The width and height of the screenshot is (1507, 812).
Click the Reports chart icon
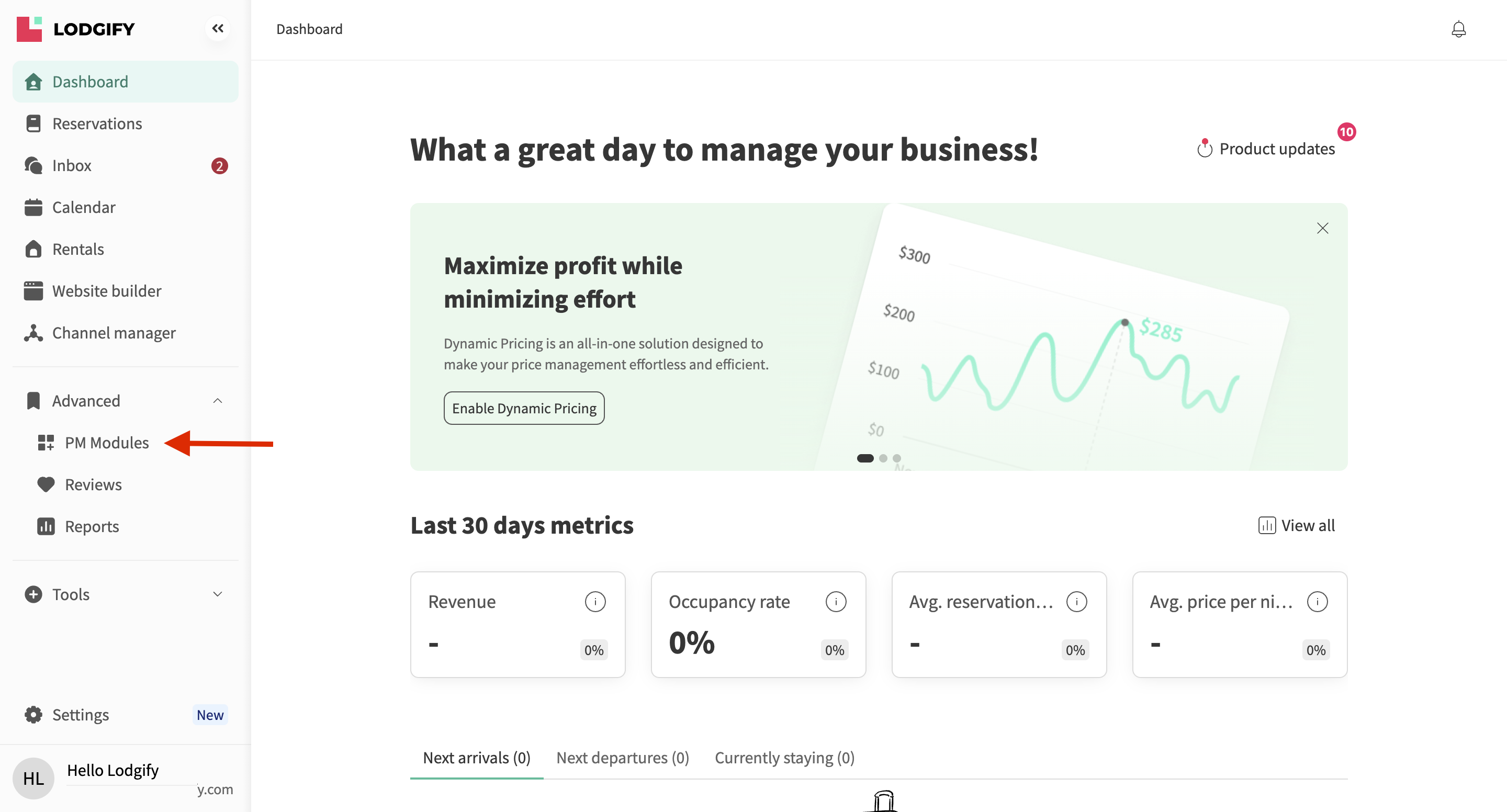46,526
